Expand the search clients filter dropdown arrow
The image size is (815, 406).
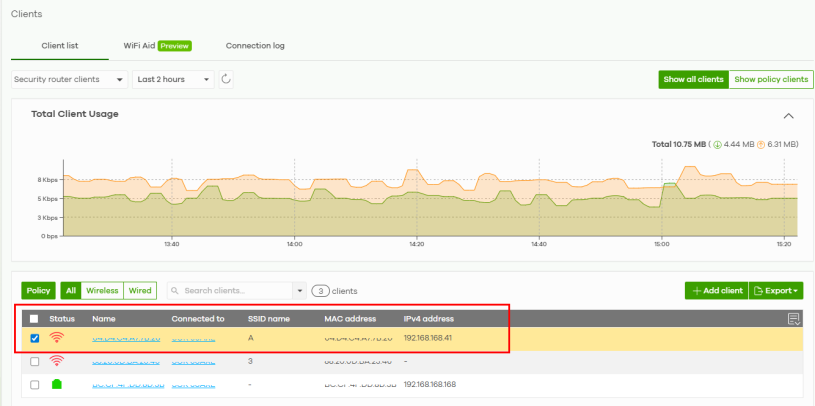tap(299, 291)
